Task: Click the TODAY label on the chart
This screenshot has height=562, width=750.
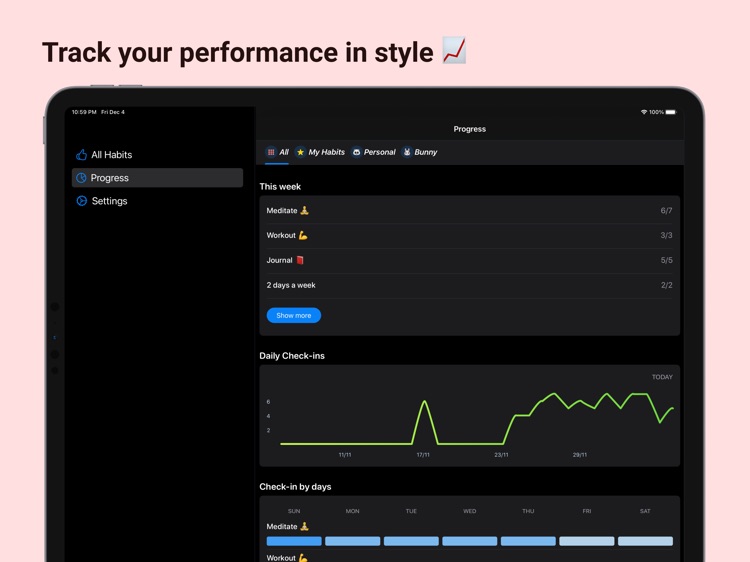Action: click(662, 377)
